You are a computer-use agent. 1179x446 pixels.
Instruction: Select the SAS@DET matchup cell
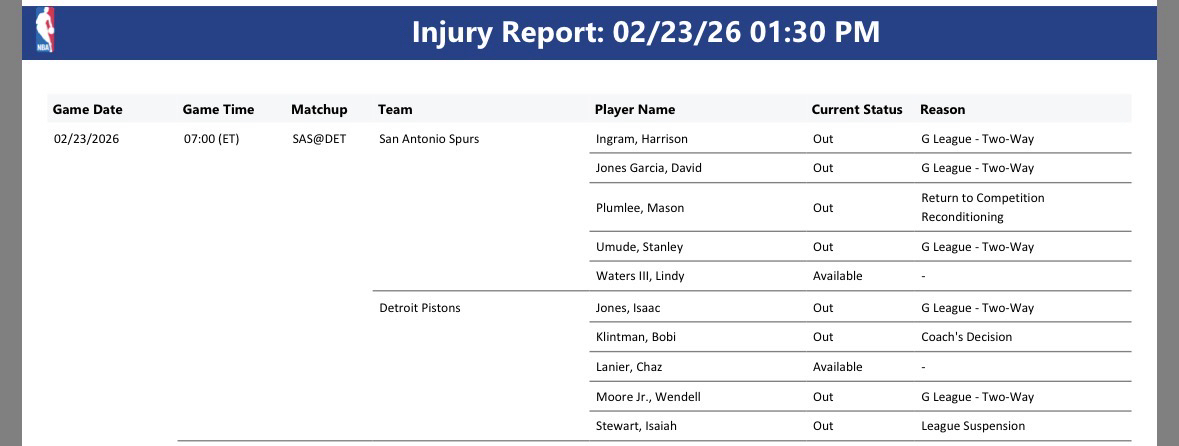click(319, 139)
